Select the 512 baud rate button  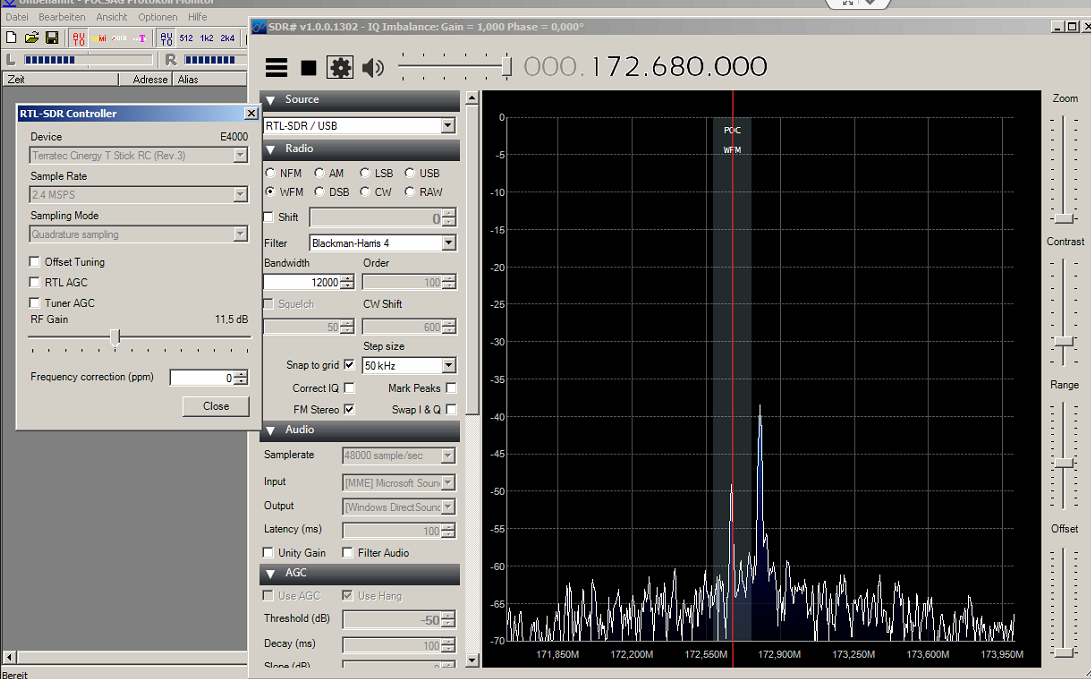point(186,38)
